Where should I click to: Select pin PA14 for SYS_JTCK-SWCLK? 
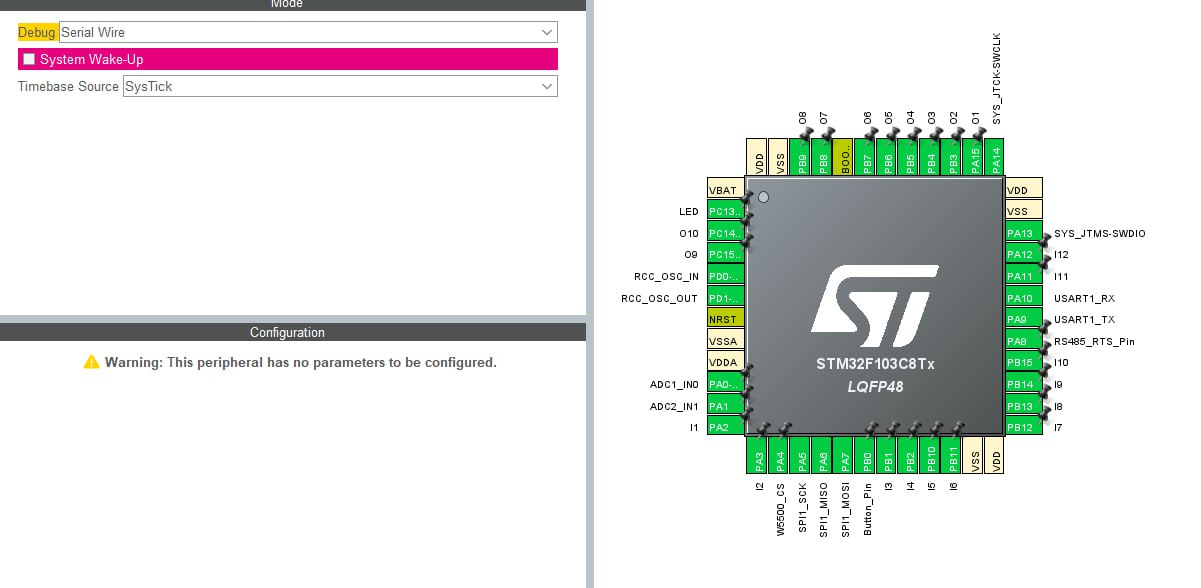point(995,158)
